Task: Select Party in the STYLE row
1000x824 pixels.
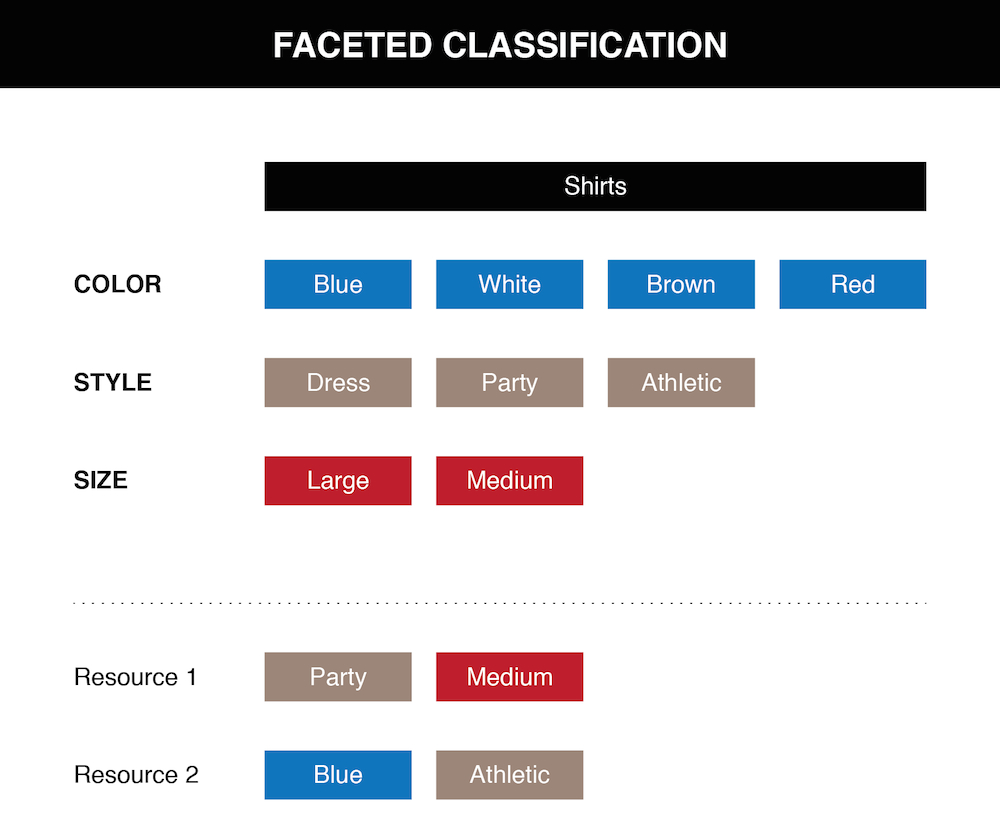Action: point(509,382)
